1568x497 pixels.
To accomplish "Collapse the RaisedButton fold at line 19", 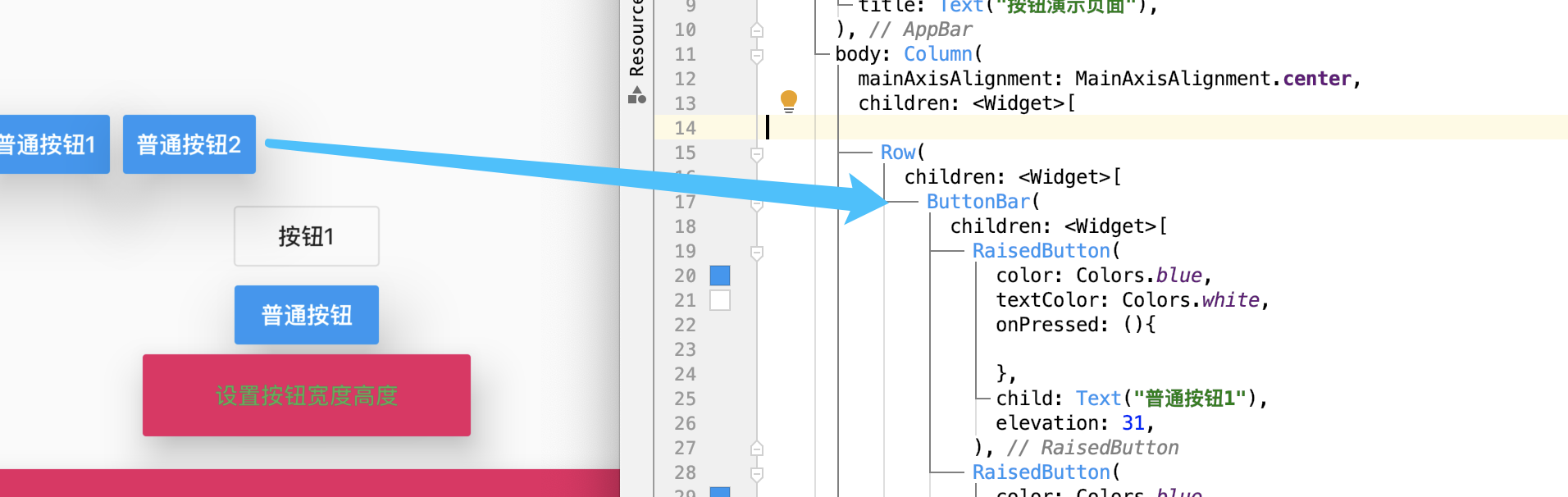I will click(757, 252).
